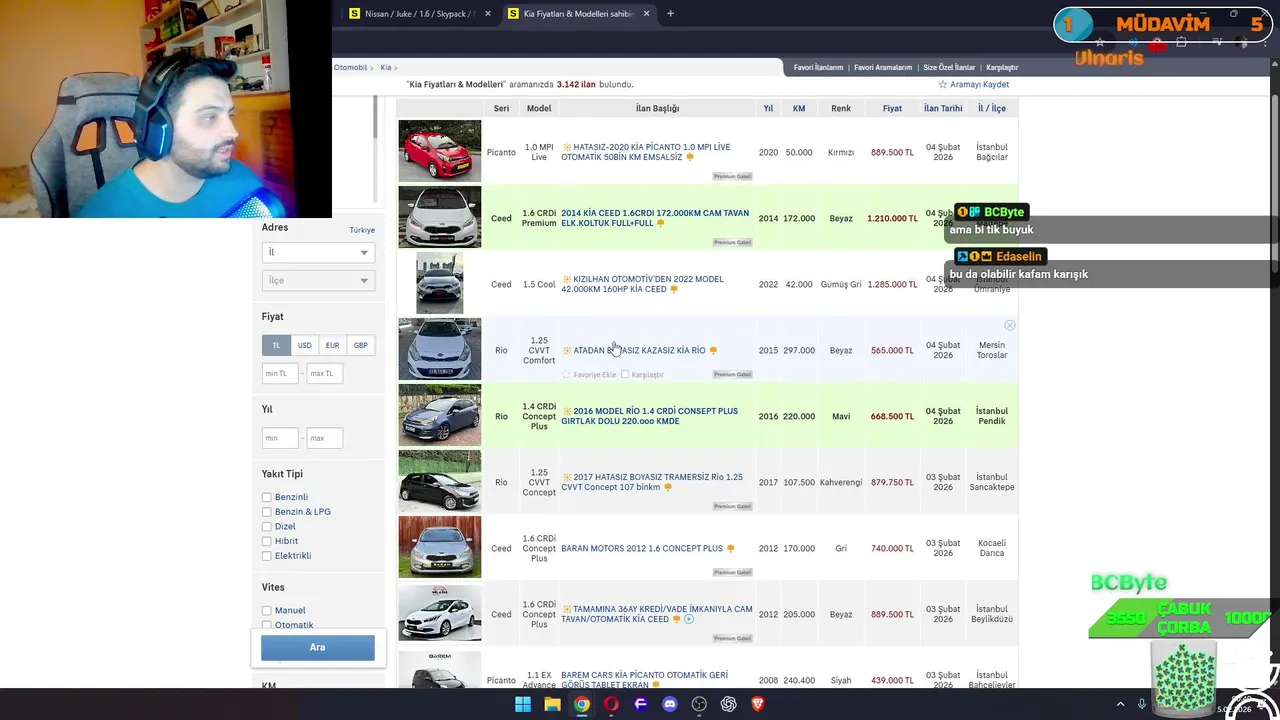Open Brave browser from the taskbar

(758, 704)
